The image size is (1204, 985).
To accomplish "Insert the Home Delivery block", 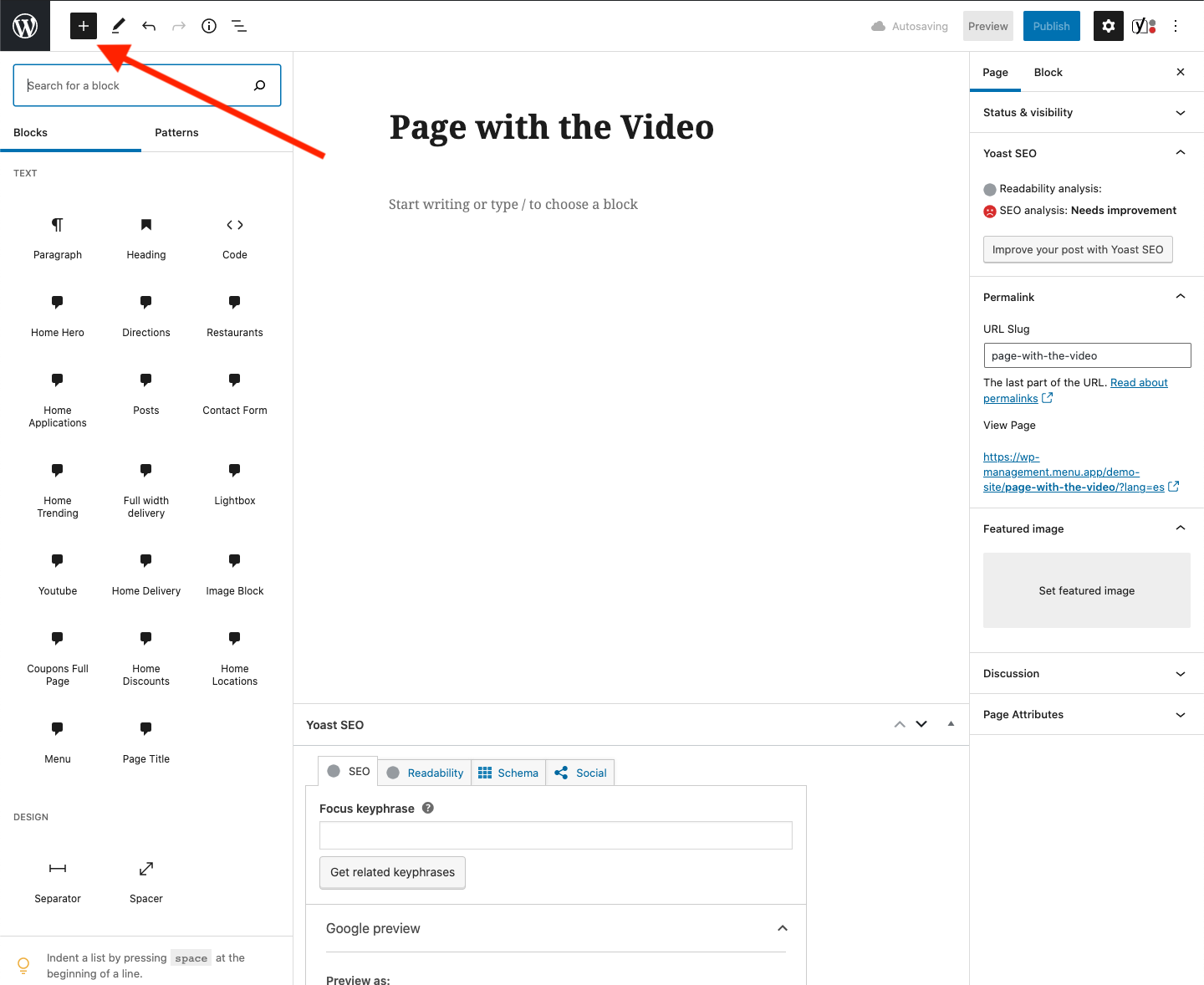I will [146, 574].
